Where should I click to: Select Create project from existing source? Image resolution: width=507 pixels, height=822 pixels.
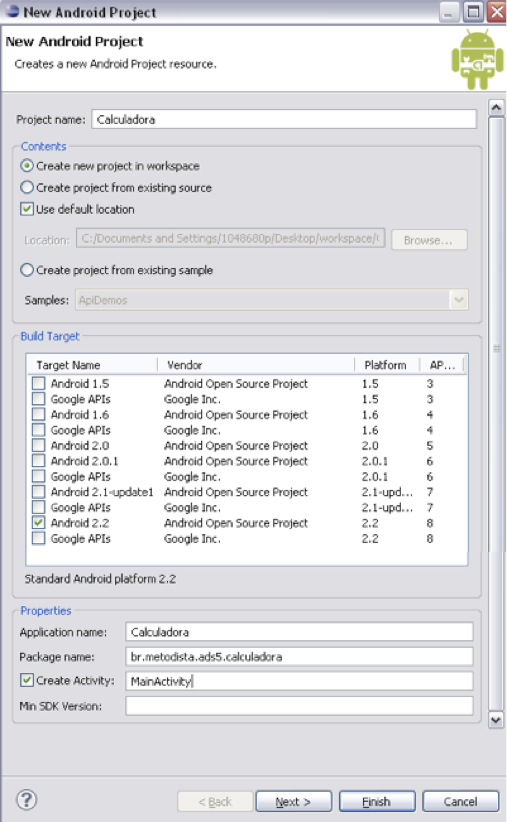27,187
